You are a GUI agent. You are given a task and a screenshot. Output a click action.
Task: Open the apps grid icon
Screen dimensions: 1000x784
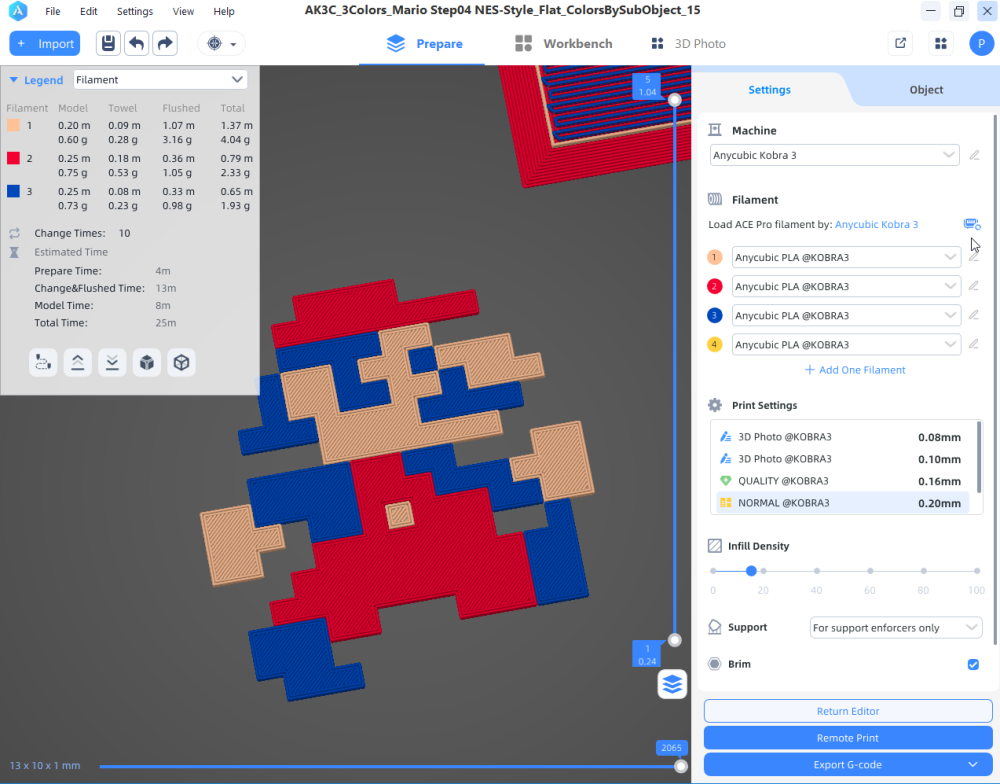[941, 43]
